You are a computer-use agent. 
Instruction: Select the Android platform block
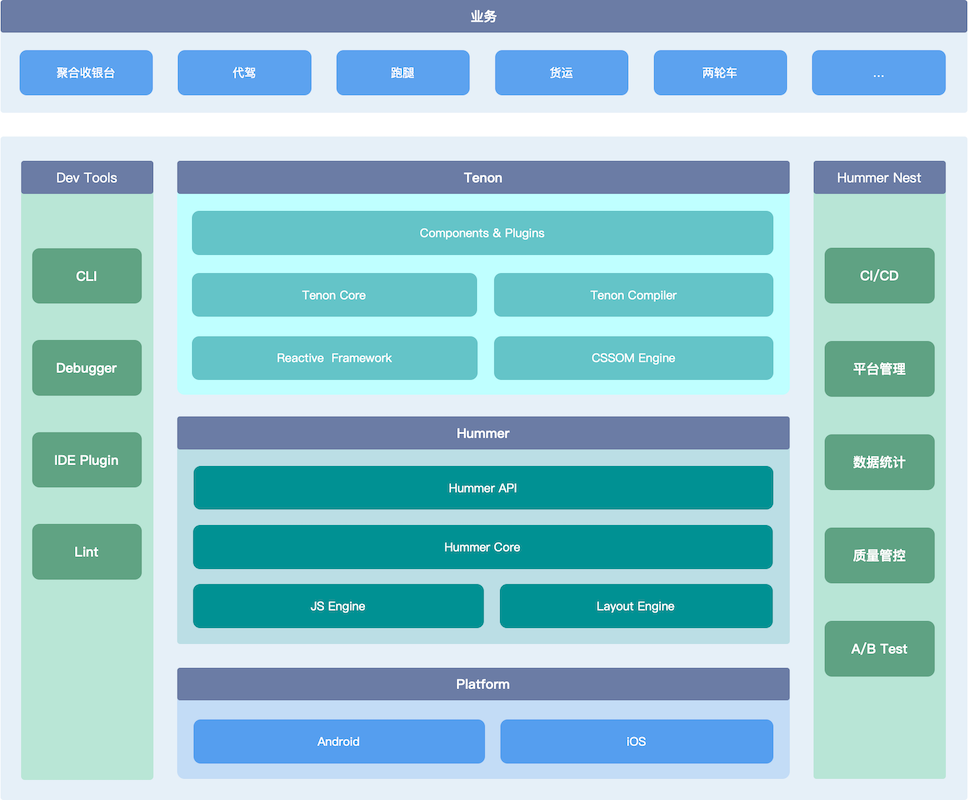(x=338, y=741)
